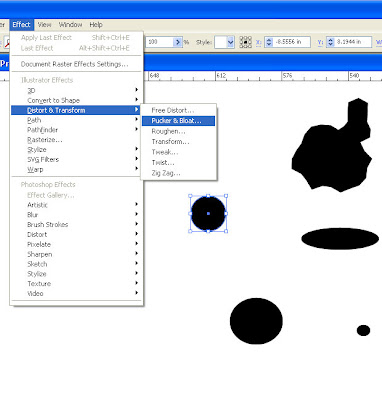Open the Pixelate submenu

[x=76, y=244]
